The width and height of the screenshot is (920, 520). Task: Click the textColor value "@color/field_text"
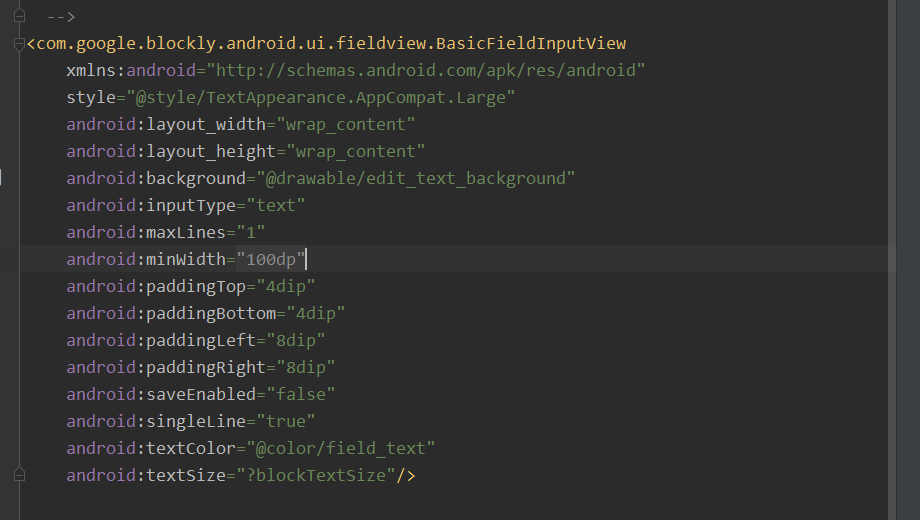[x=341, y=448]
